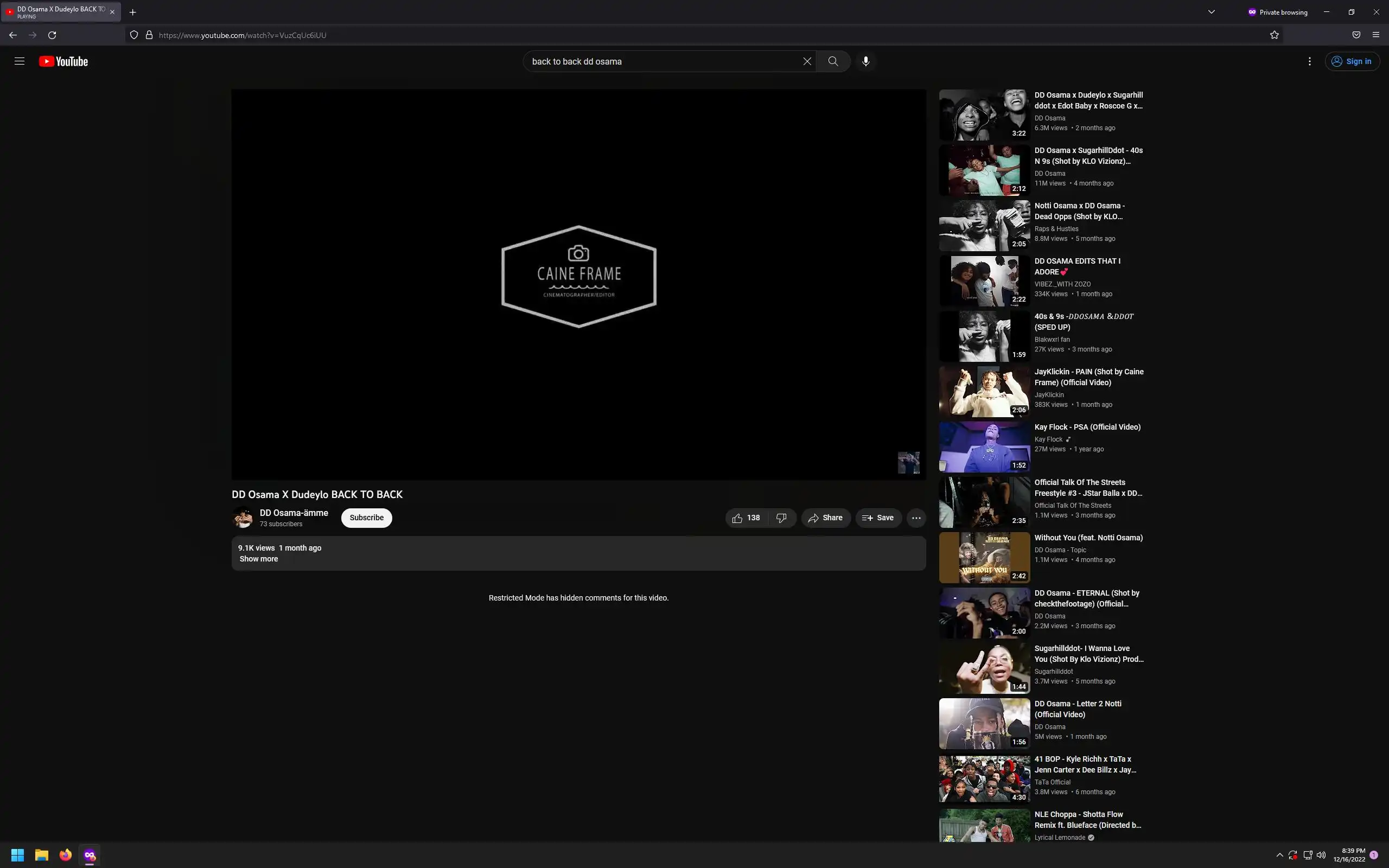
Task: Open more actions ellipsis beside Save
Action: pyautogui.click(x=916, y=518)
